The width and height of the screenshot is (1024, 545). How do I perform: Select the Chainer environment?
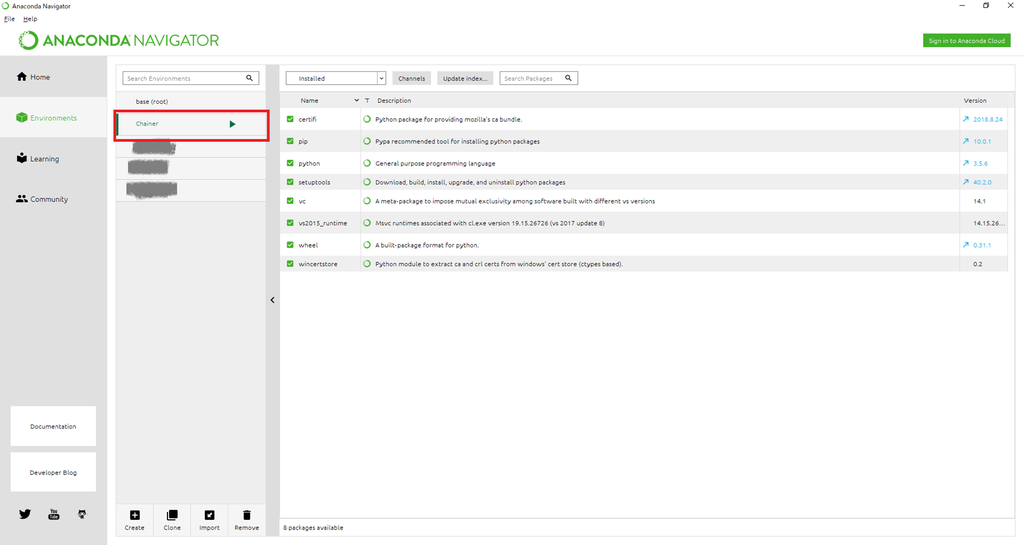tap(191, 124)
